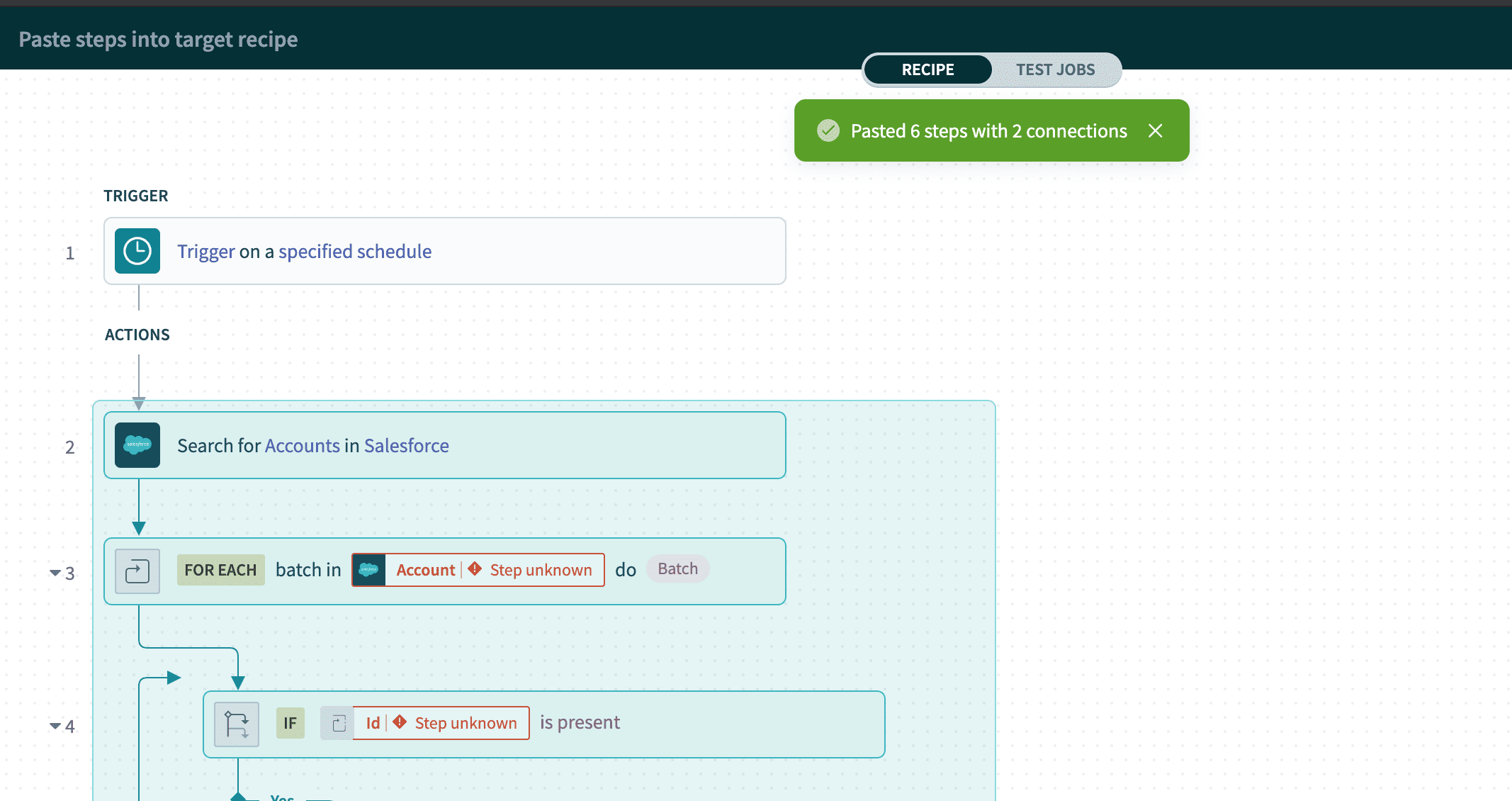The width and height of the screenshot is (1512, 801).
Task: Expand the Account Step unknown dropdown
Action: pos(478,569)
